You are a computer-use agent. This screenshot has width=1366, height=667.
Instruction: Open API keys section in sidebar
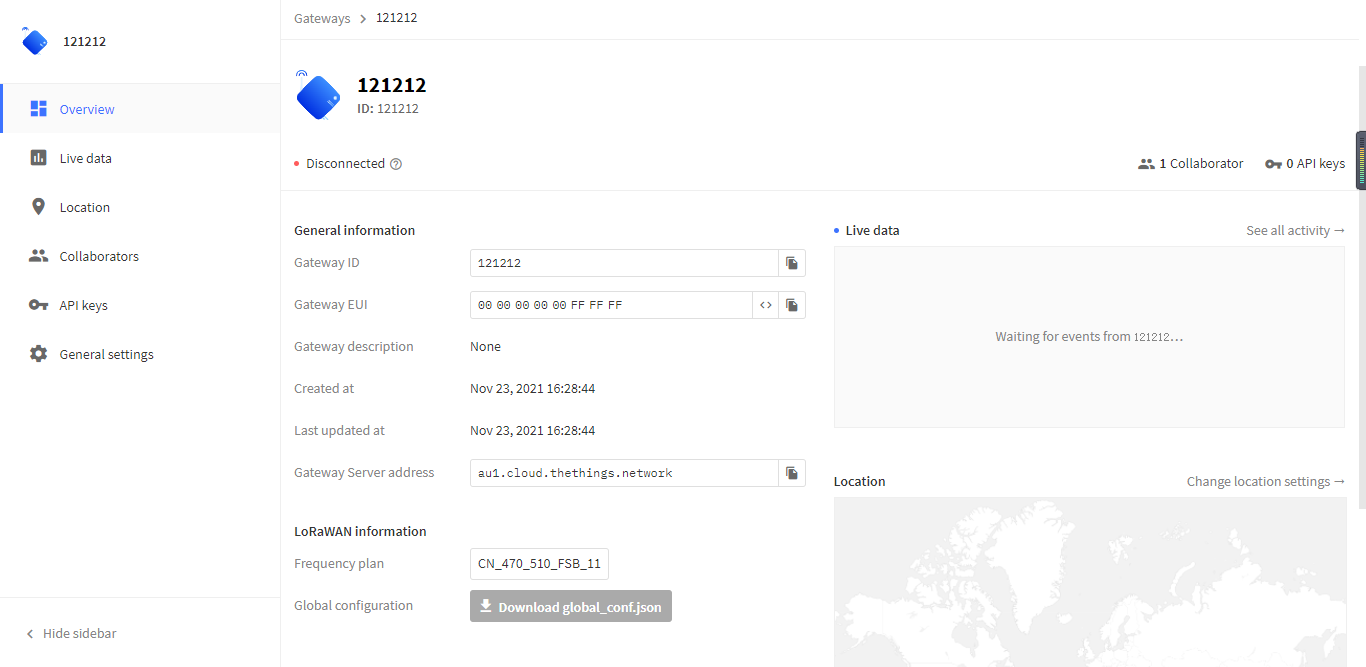pyautogui.click(x=83, y=305)
